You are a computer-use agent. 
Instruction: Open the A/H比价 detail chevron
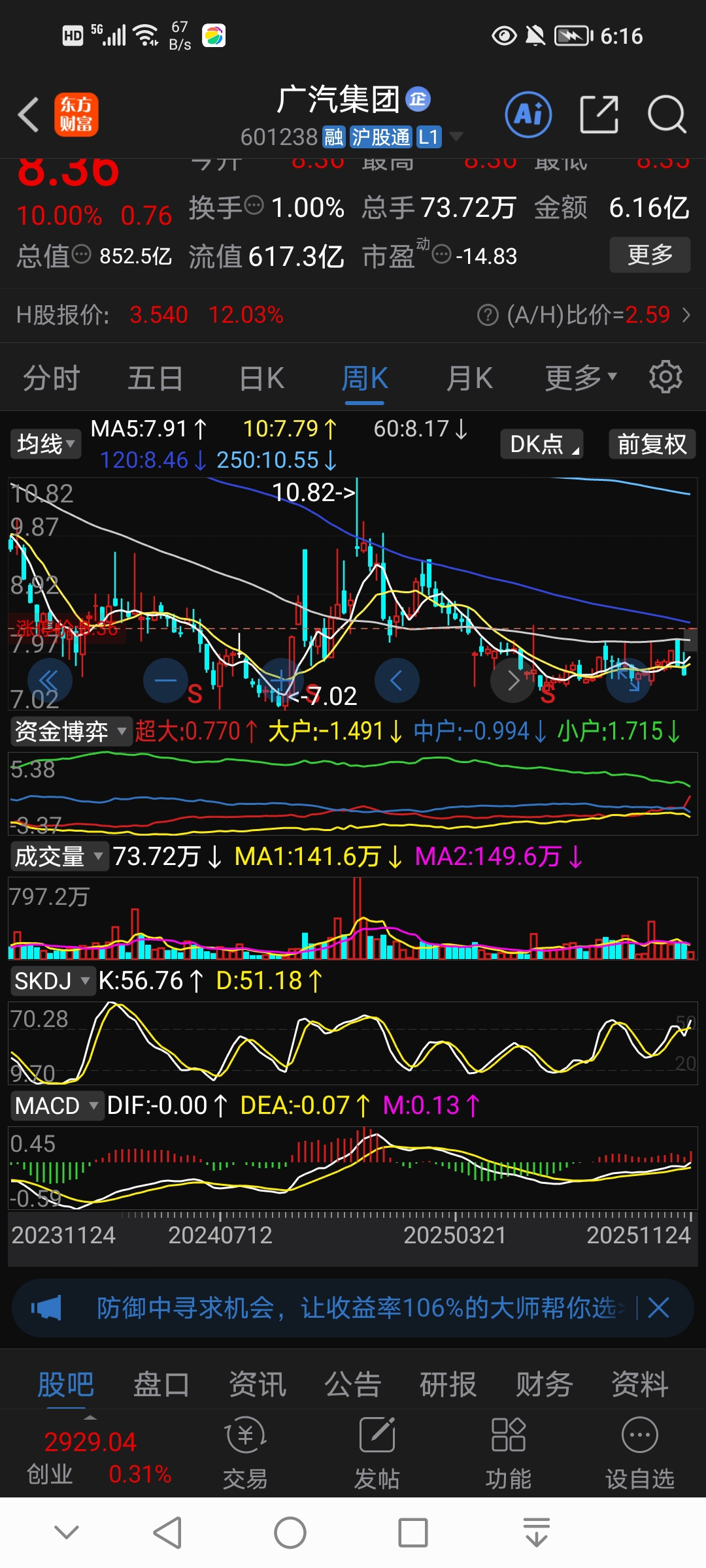point(686,316)
